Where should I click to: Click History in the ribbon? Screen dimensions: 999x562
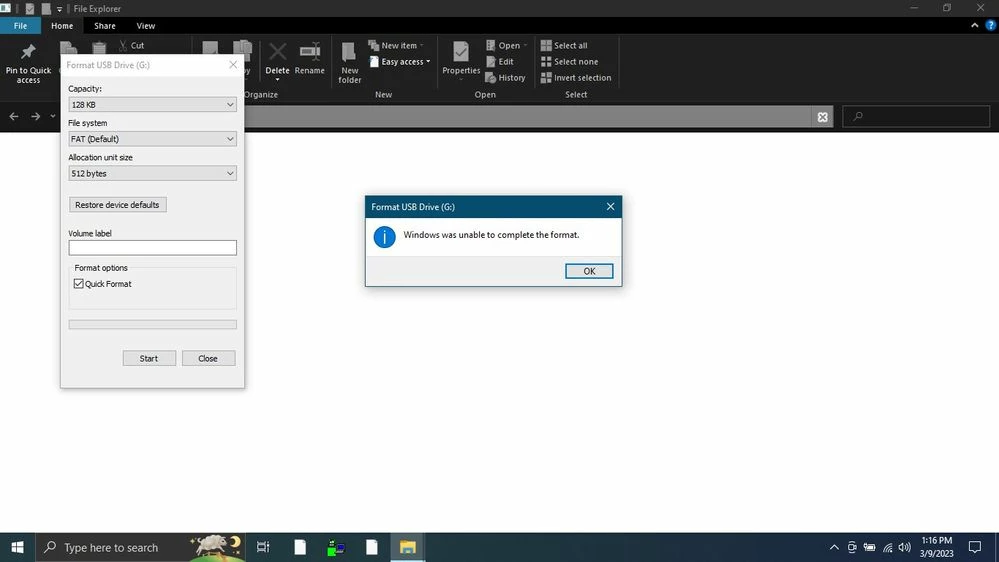[x=505, y=78]
